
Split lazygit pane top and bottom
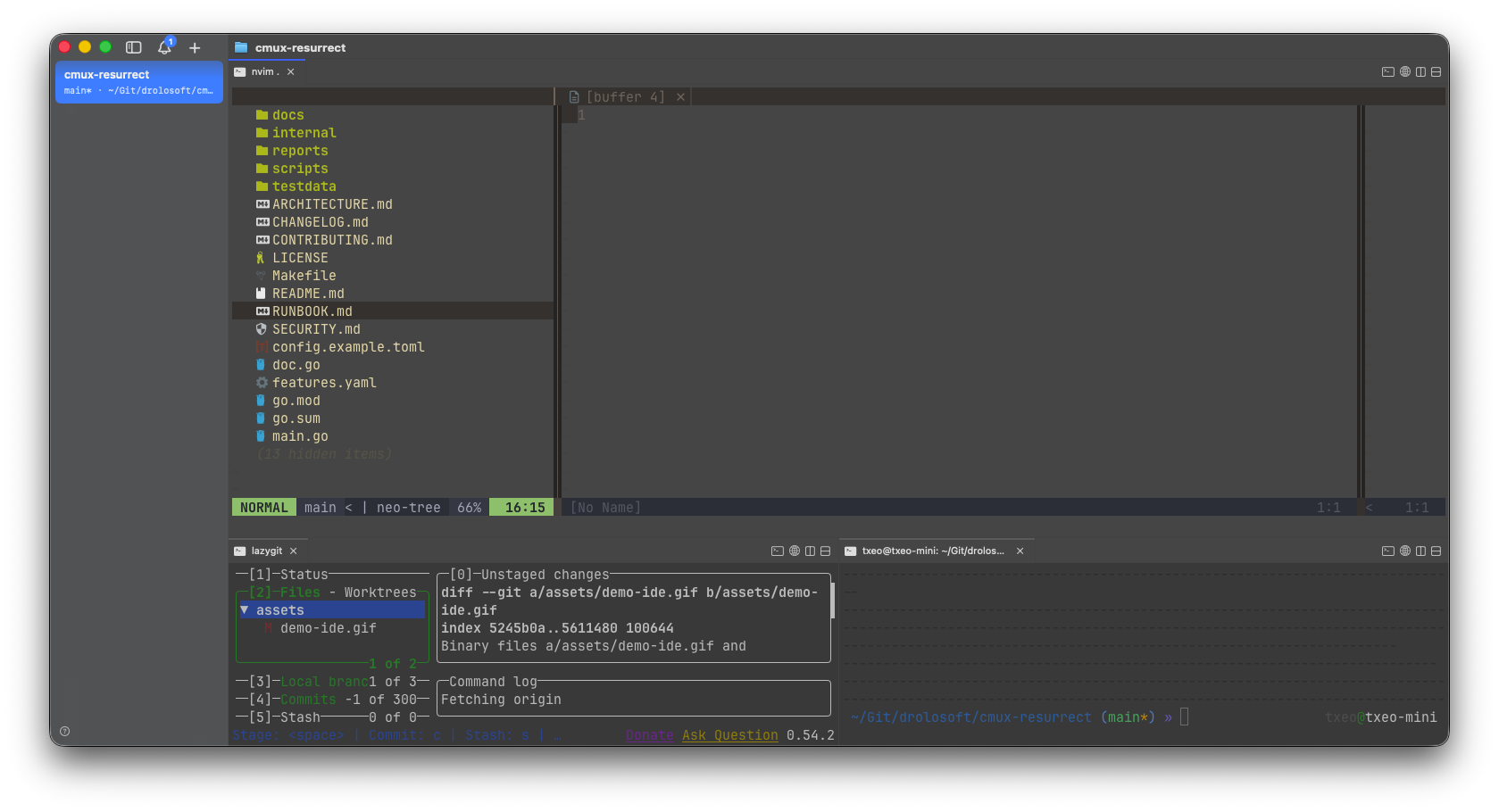click(826, 551)
